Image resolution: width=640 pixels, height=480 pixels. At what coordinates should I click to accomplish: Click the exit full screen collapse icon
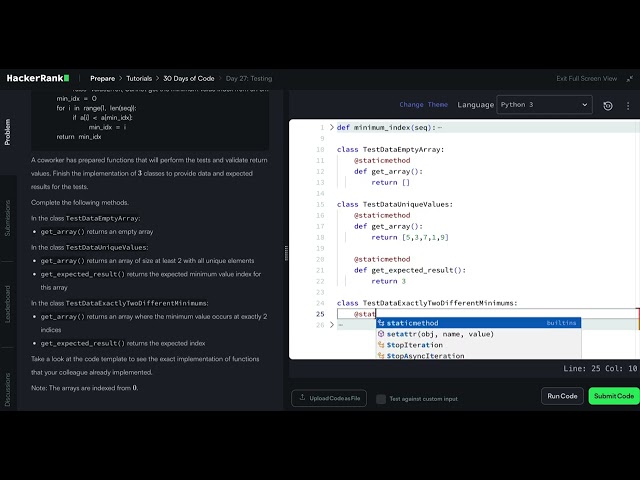point(630,78)
